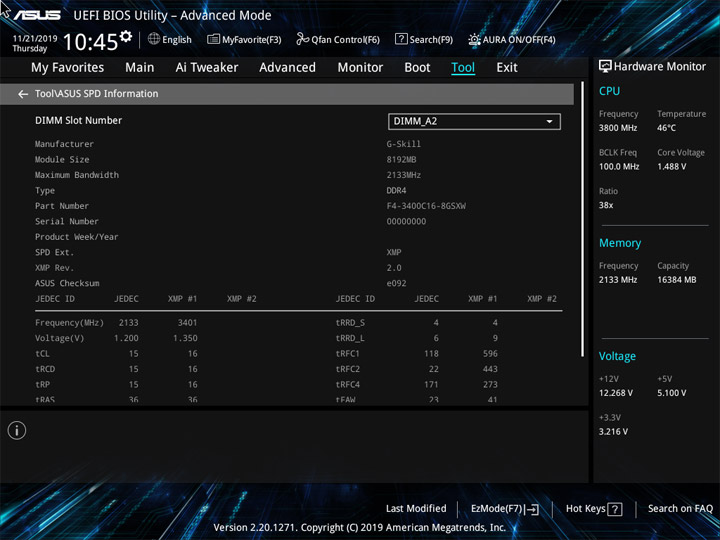The image size is (720, 540).
Task: Select the Tool tab
Action: pyautogui.click(x=463, y=68)
